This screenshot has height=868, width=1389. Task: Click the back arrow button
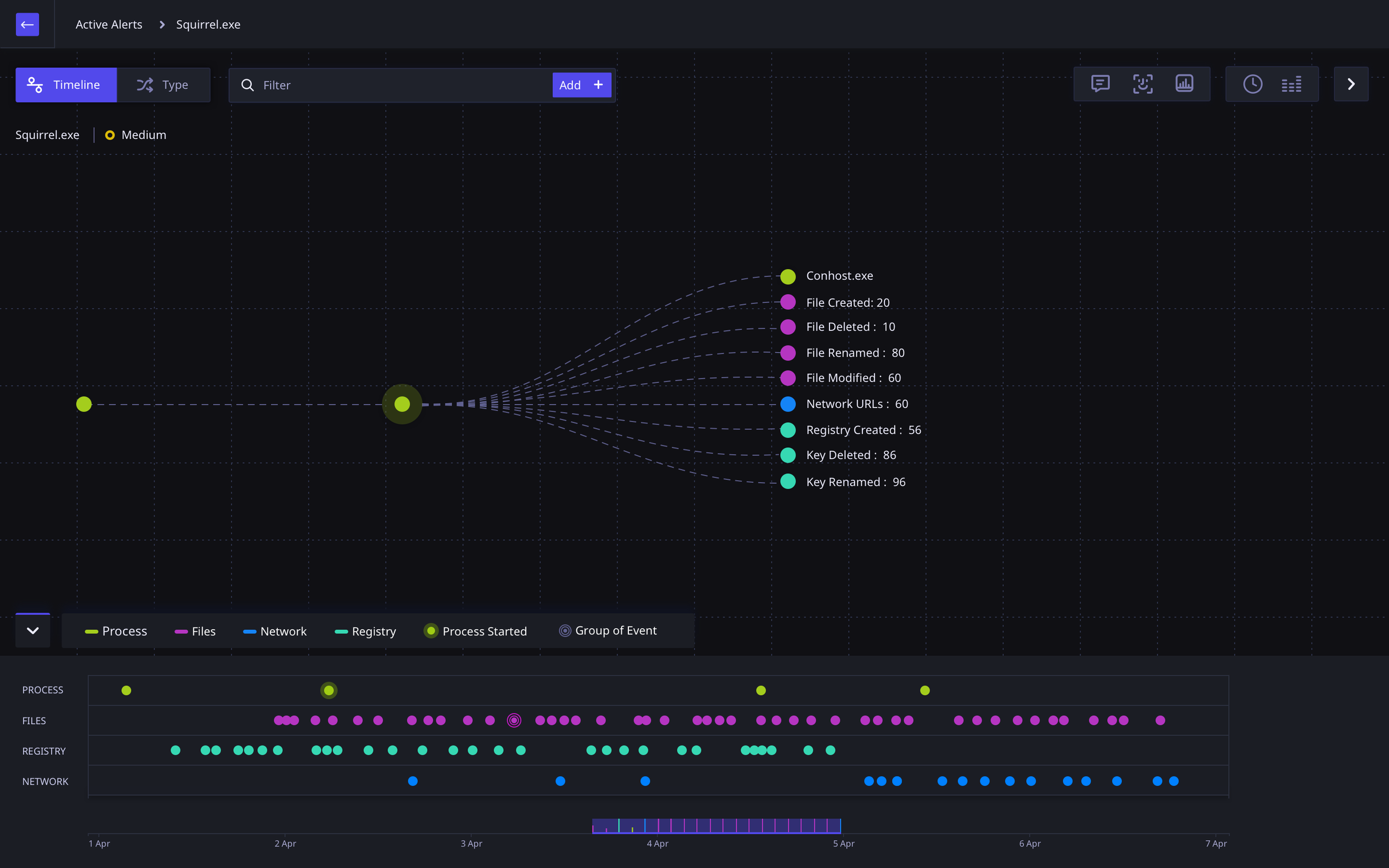(27, 24)
